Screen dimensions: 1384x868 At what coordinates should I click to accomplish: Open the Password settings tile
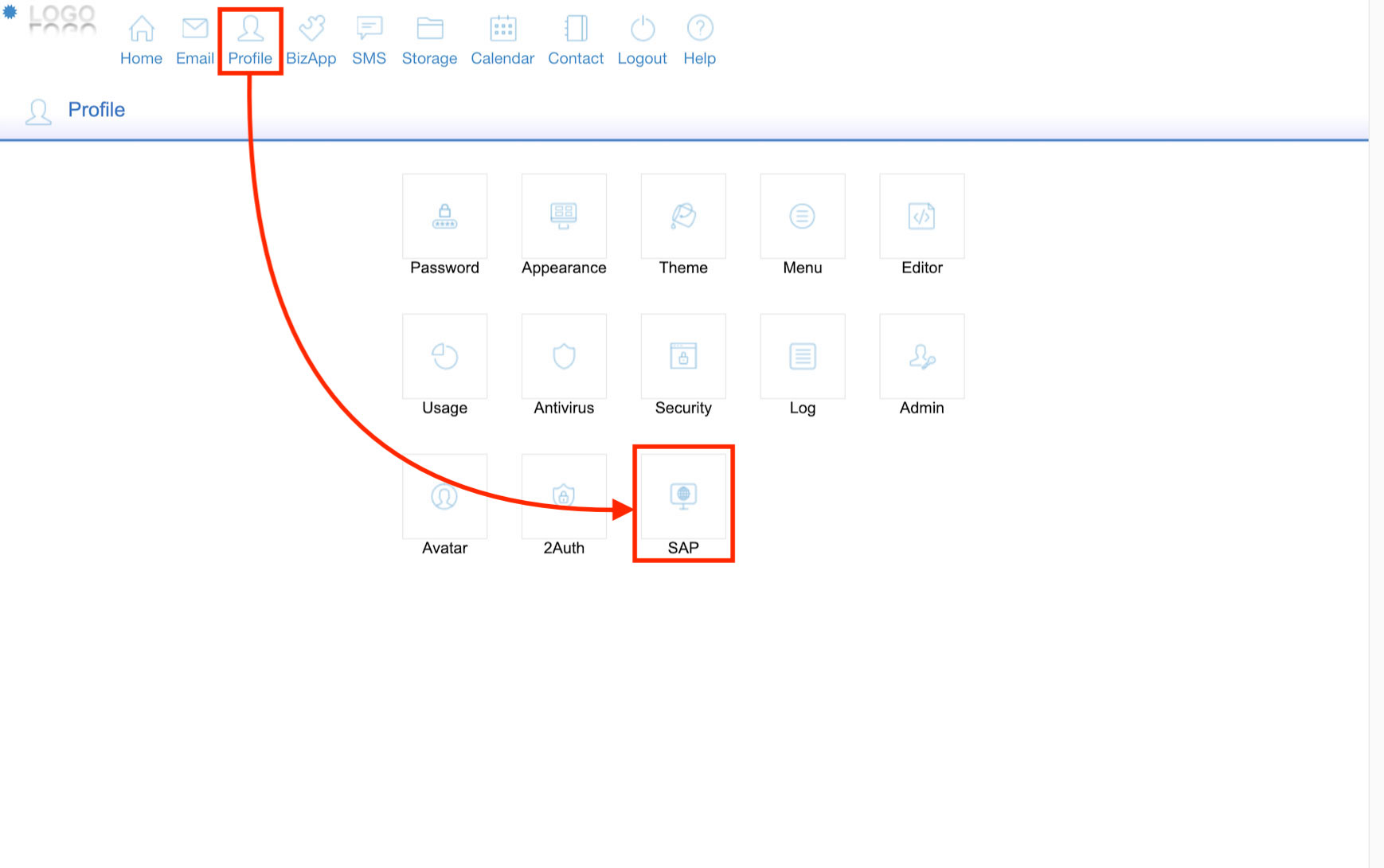coord(444,217)
